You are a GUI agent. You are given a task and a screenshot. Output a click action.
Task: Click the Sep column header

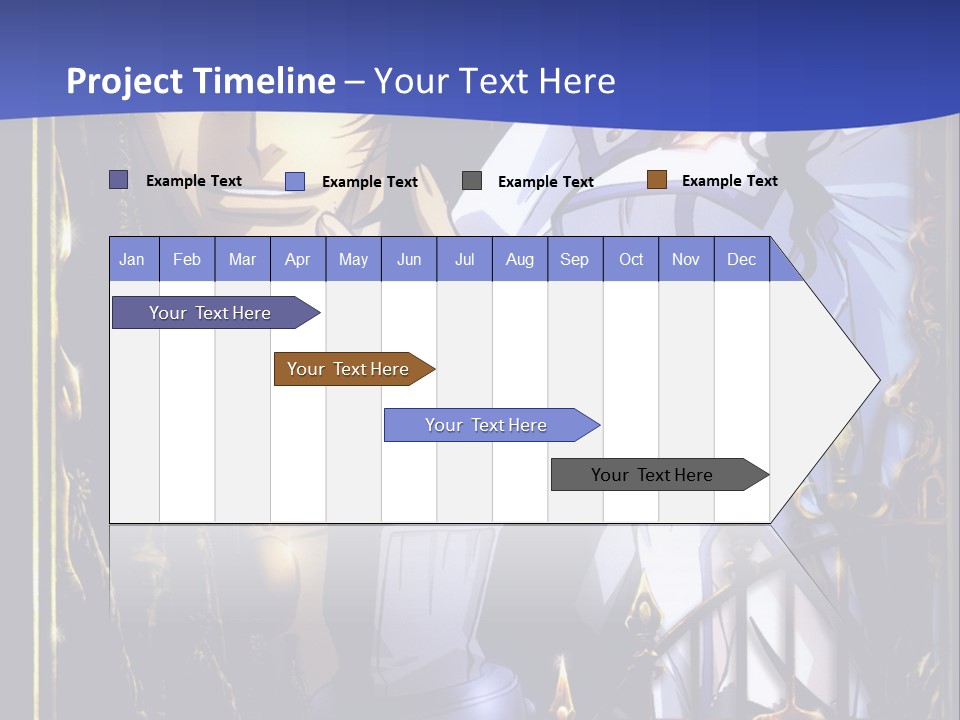(574, 259)
